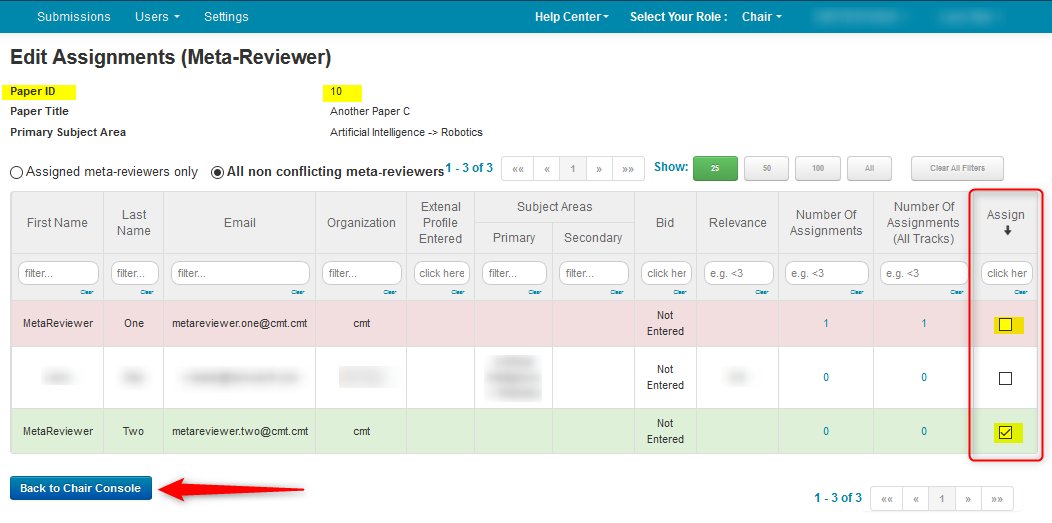Sort table by Email header
1052x523 pixels.
[x=240, y=223]
